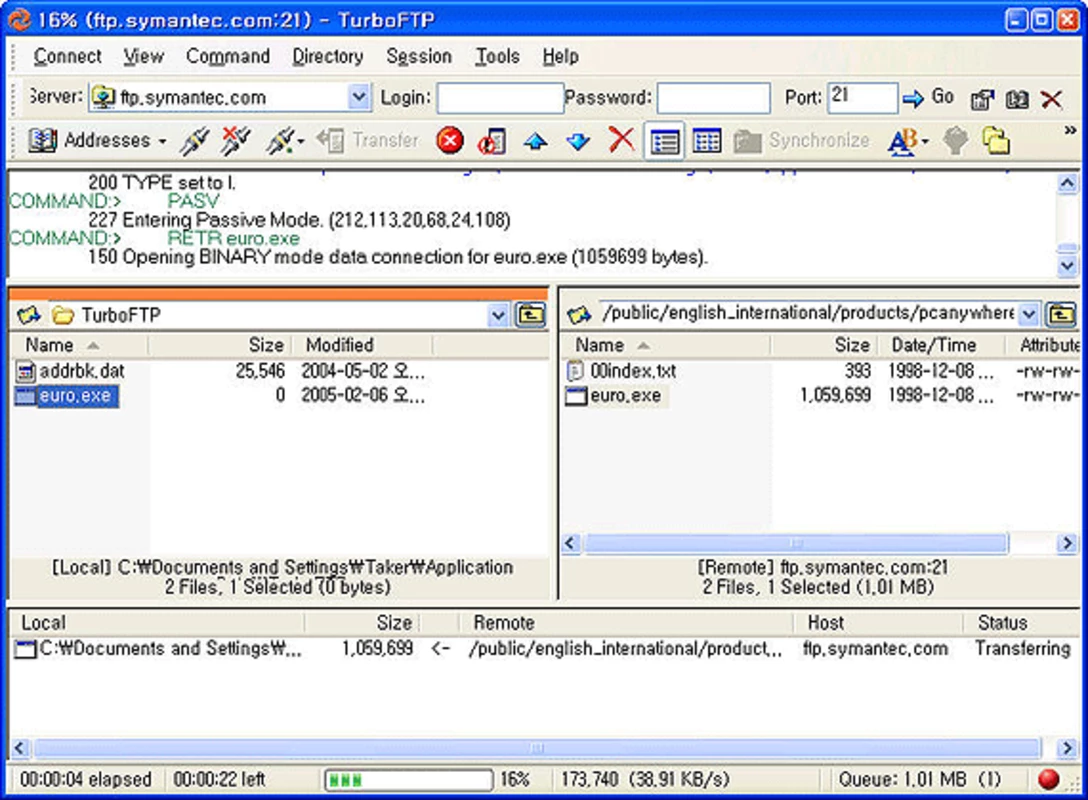1088x800 pixels.
Task: Click the blue upload arrow icon
Action: (535, 142)
